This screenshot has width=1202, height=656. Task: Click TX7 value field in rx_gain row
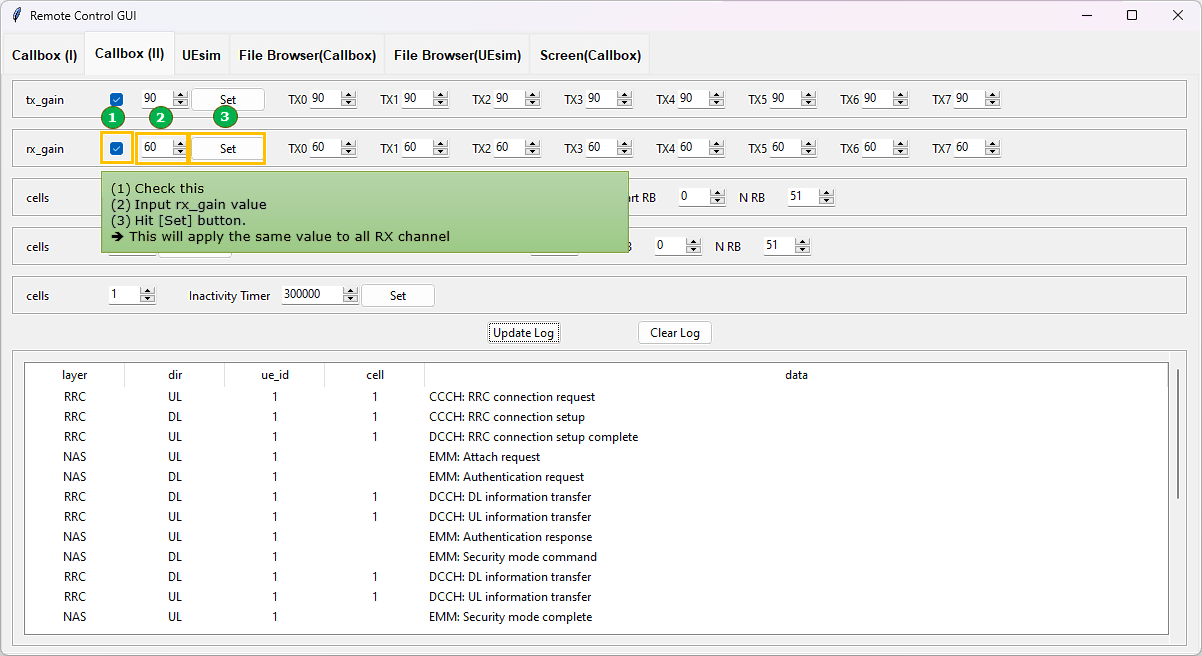pyautogui.click(x=969, y=148)
